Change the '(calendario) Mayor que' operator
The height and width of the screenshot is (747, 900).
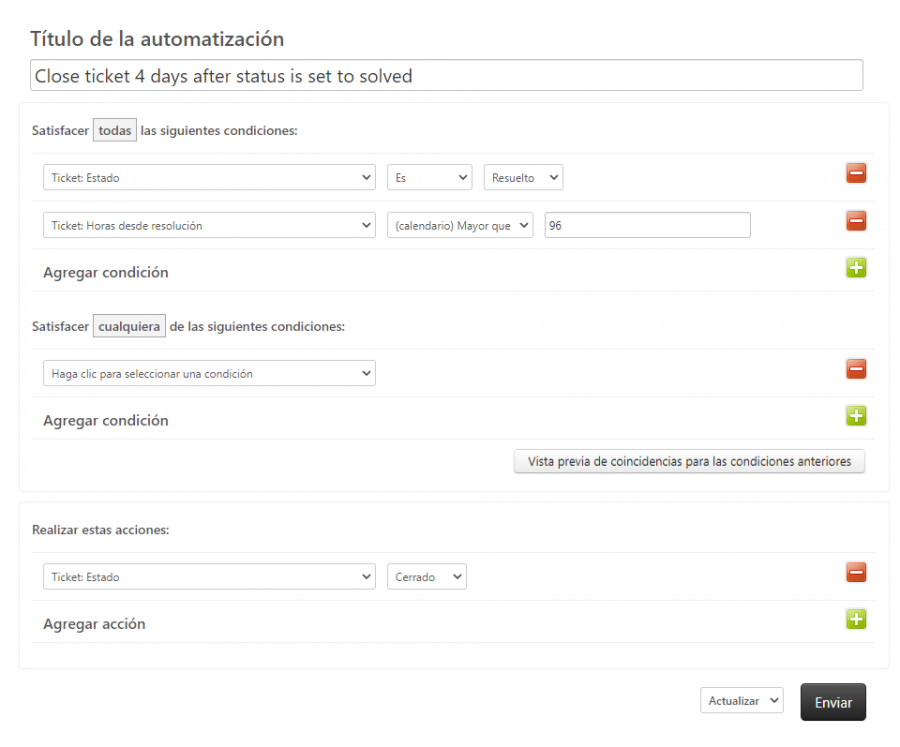click(x=460, y=226)
